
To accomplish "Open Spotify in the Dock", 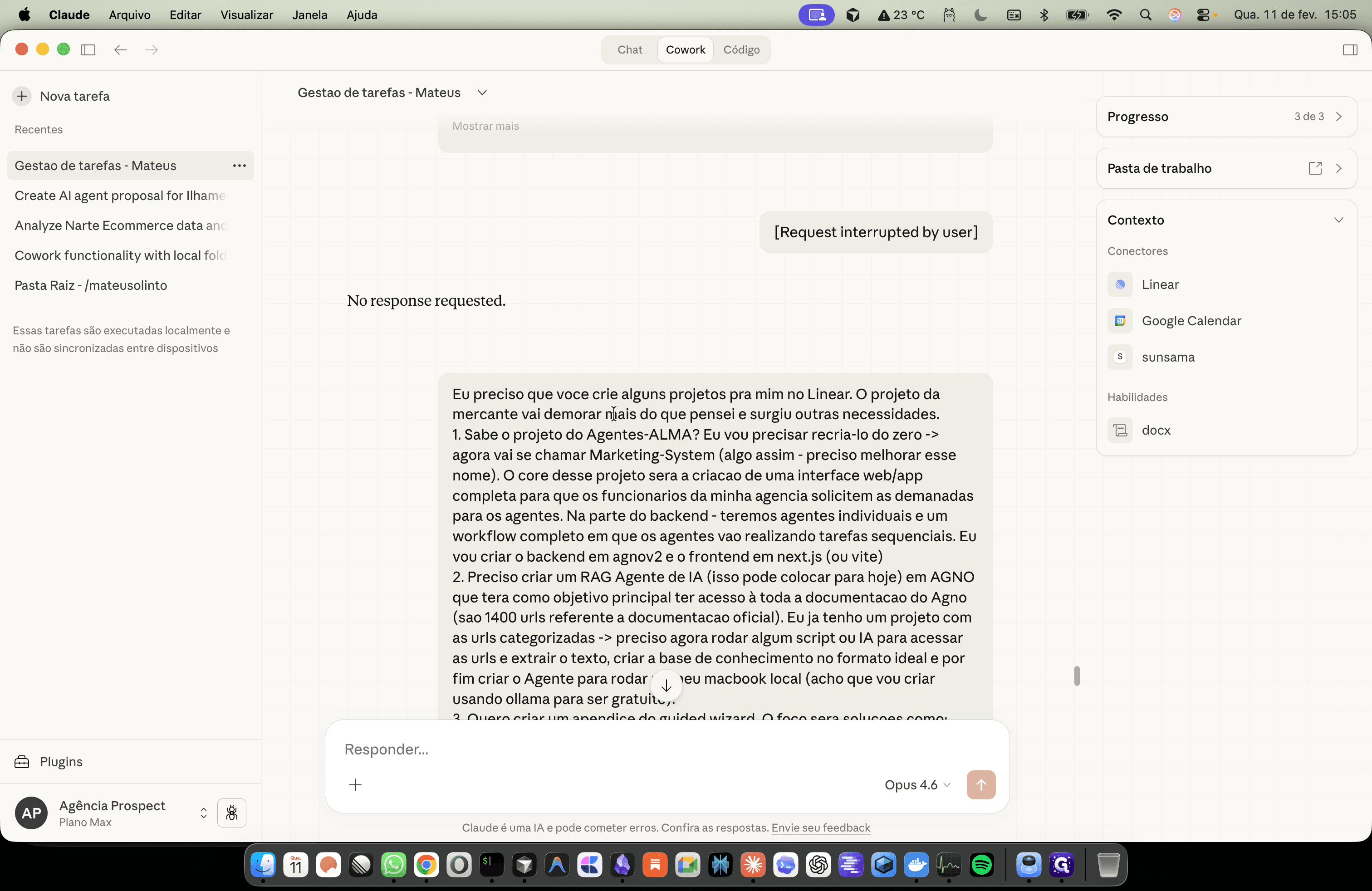I will click(981, 865).
